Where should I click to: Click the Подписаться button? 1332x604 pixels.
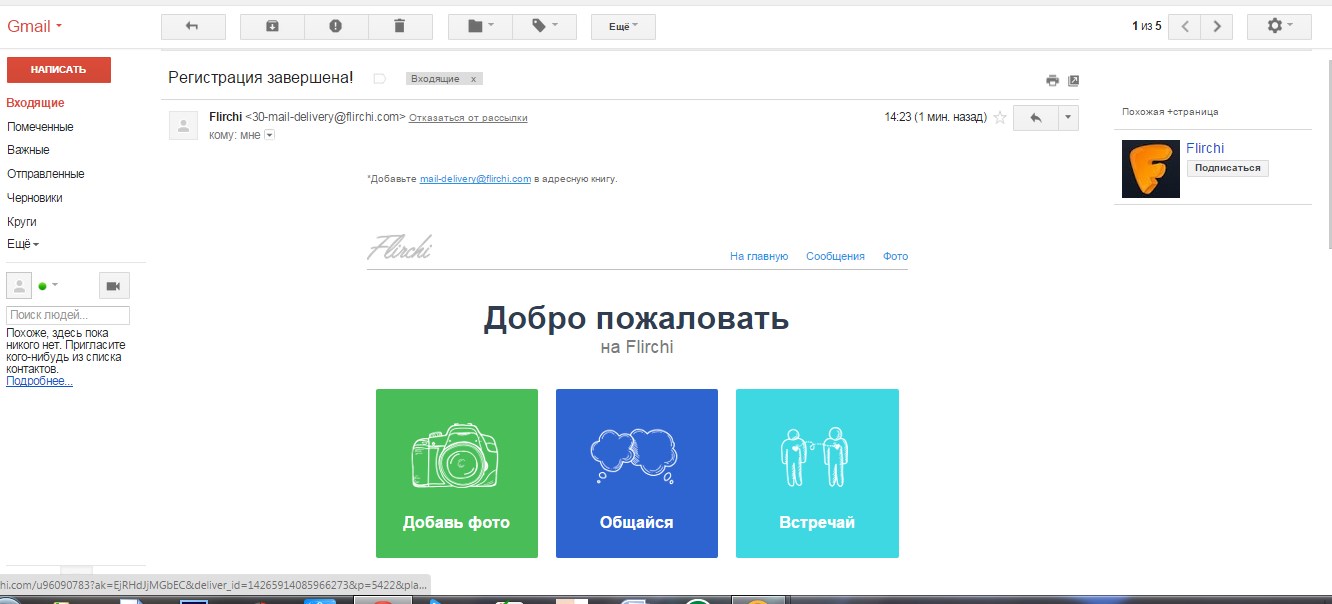[1227, 168]
